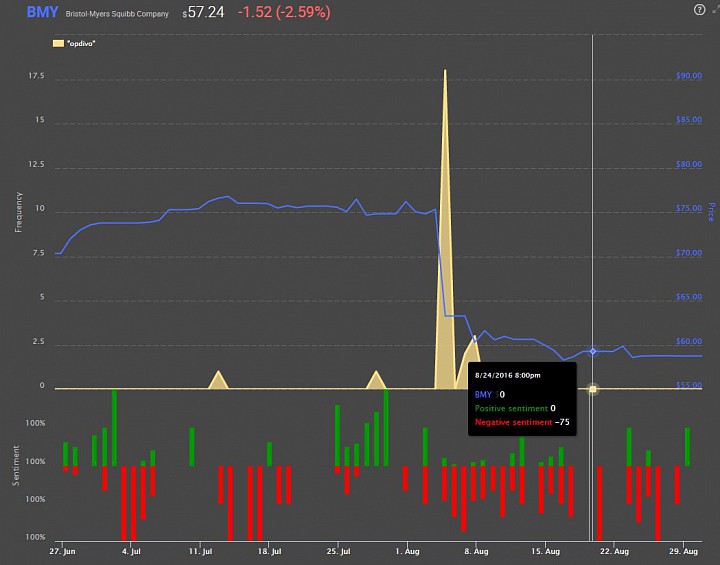Click the 4. Jul x-axis label
The image size is (720, 565).
pyautogui.click(x=131, y=551)
